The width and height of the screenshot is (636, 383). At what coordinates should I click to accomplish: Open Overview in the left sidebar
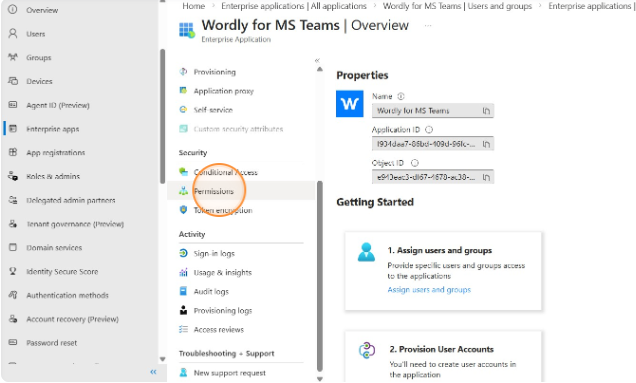[x=42, y=10]
